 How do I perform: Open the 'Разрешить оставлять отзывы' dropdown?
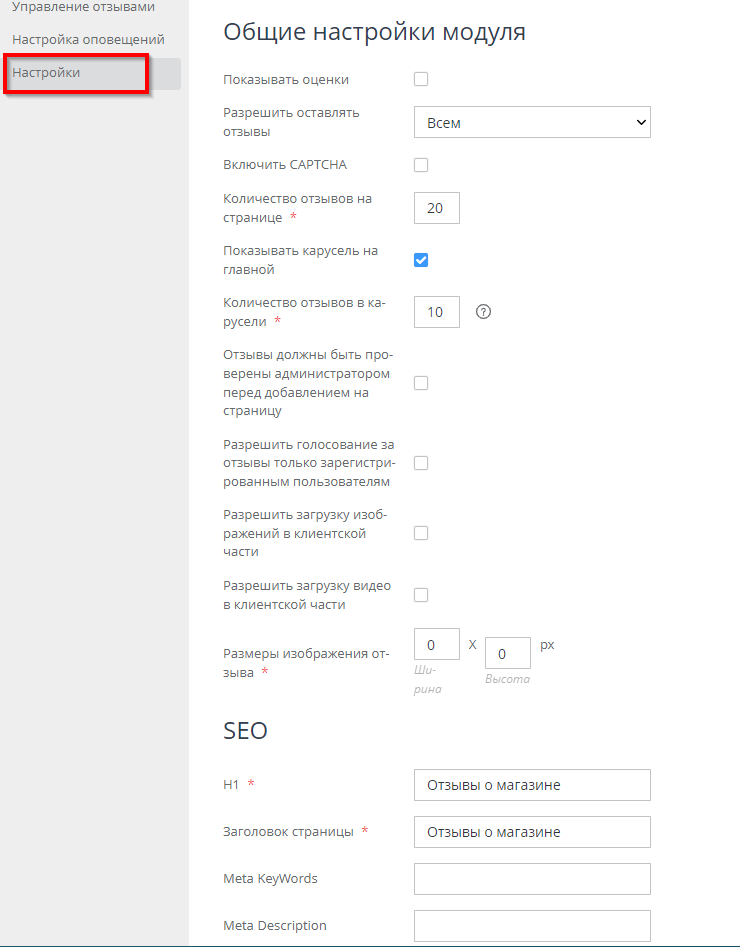[x=532, y=122]
